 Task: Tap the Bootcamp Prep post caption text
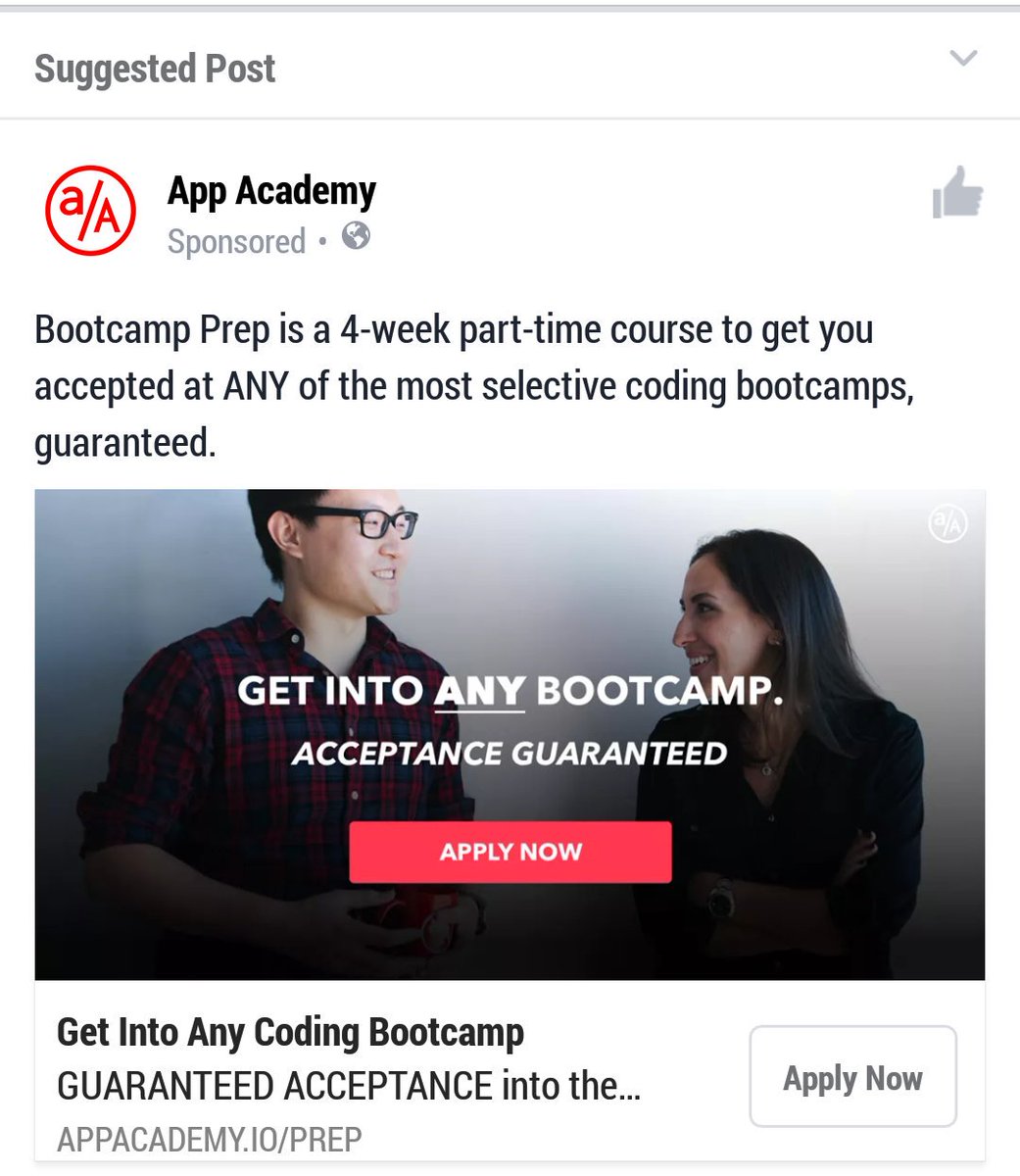(x=474, y=386)
